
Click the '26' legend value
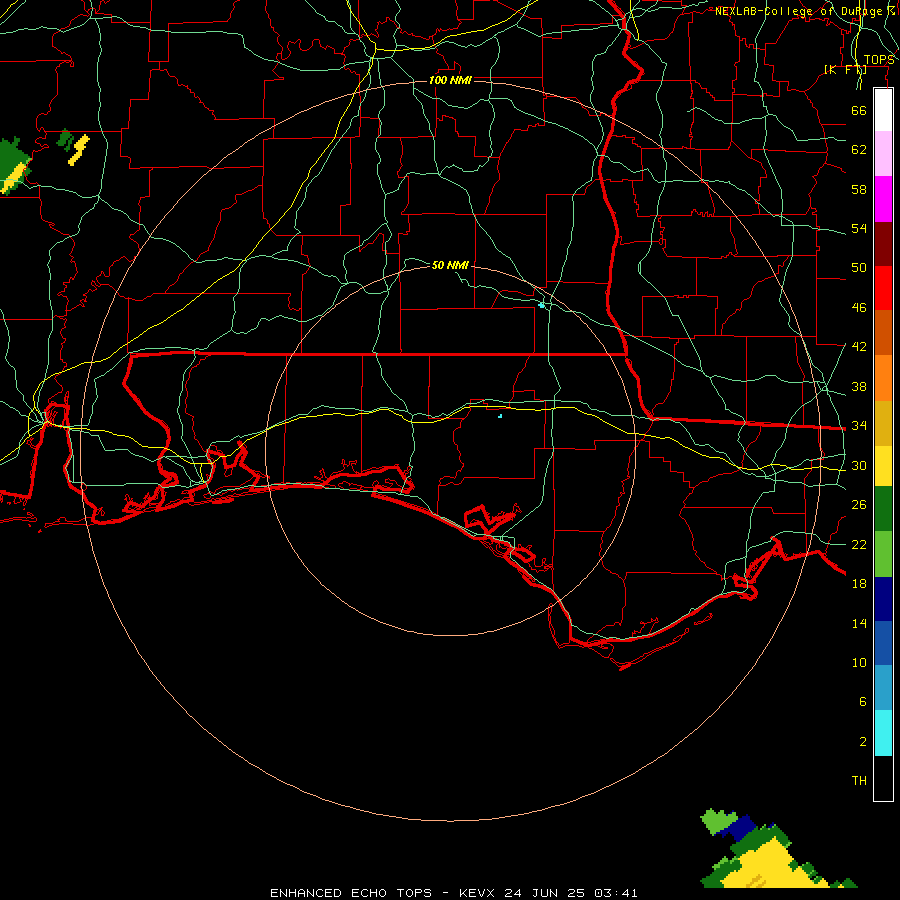tap(859, 505)
